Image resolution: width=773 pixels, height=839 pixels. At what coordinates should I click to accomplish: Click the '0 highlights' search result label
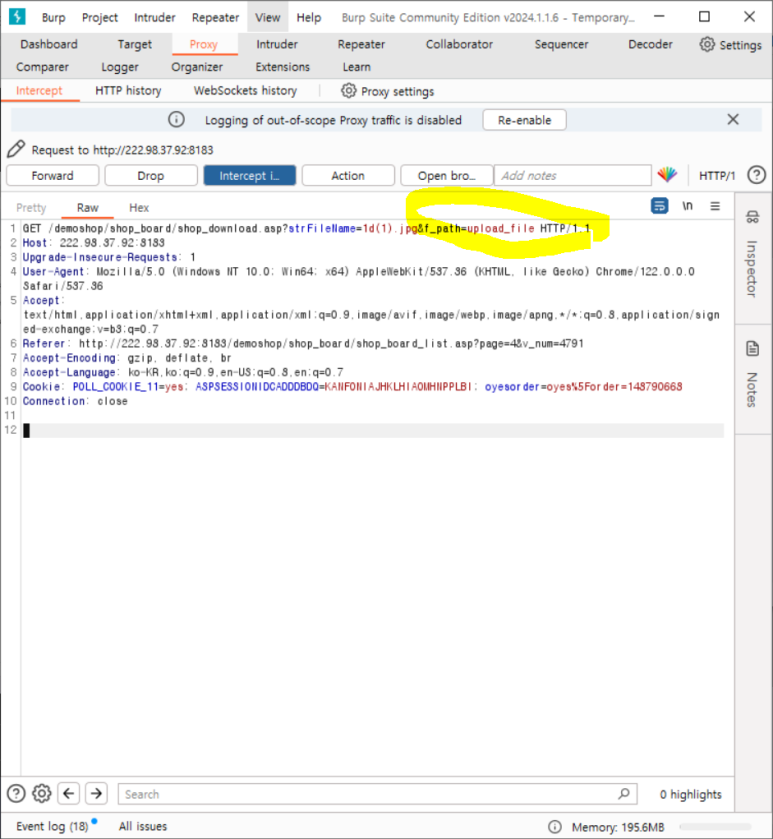690,794
